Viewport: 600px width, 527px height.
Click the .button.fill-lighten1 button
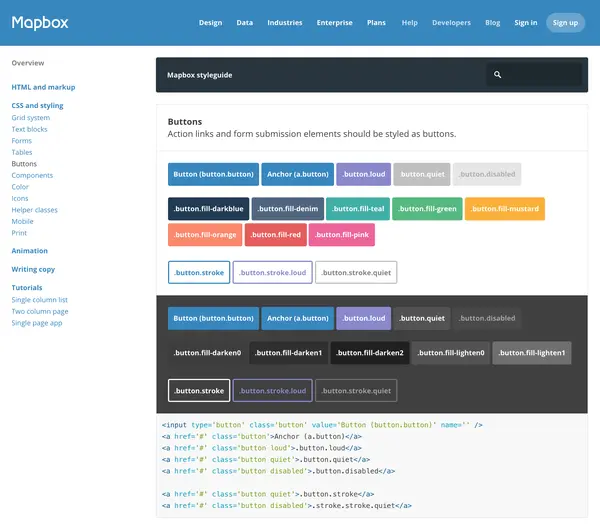pyautogui.click(x=532, y=353)
